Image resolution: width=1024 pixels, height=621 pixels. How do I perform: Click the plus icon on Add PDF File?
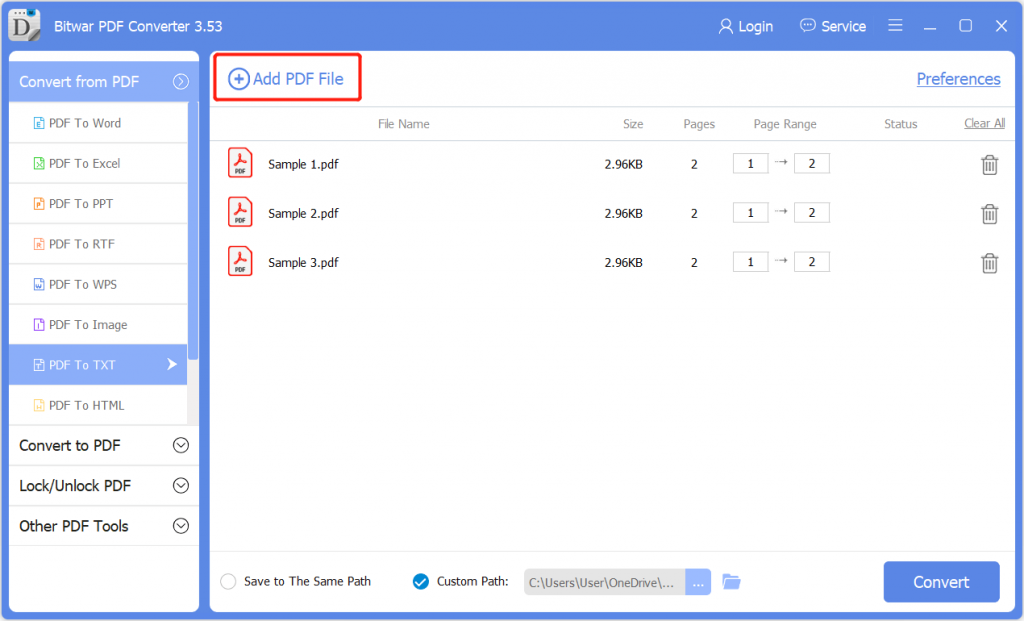[238, 78]
